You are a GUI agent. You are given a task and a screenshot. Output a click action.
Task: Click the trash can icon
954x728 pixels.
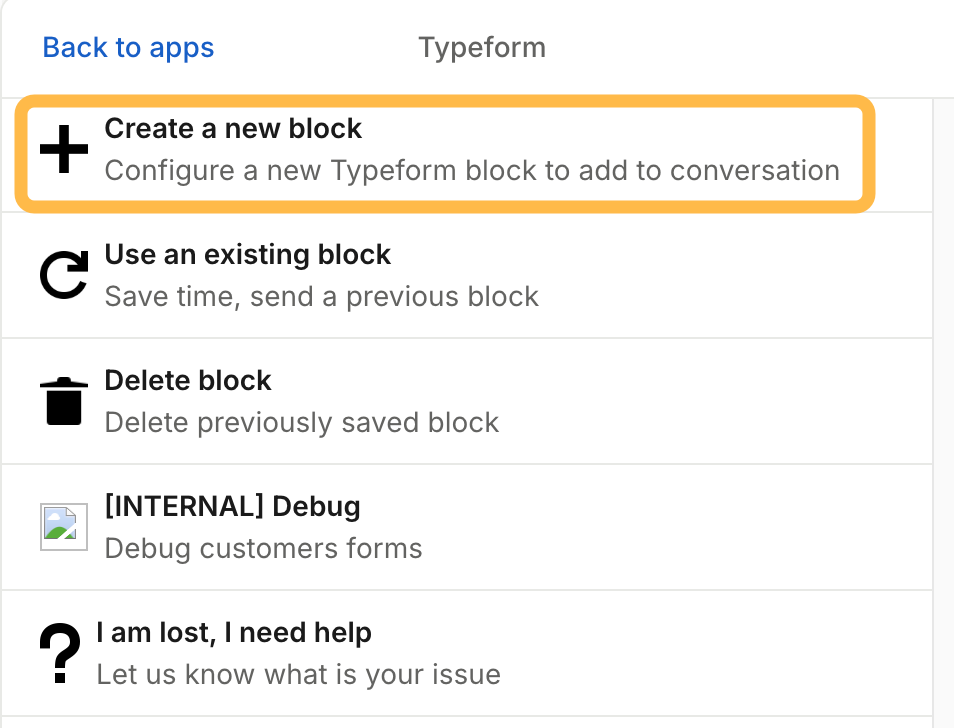[64, 402]
